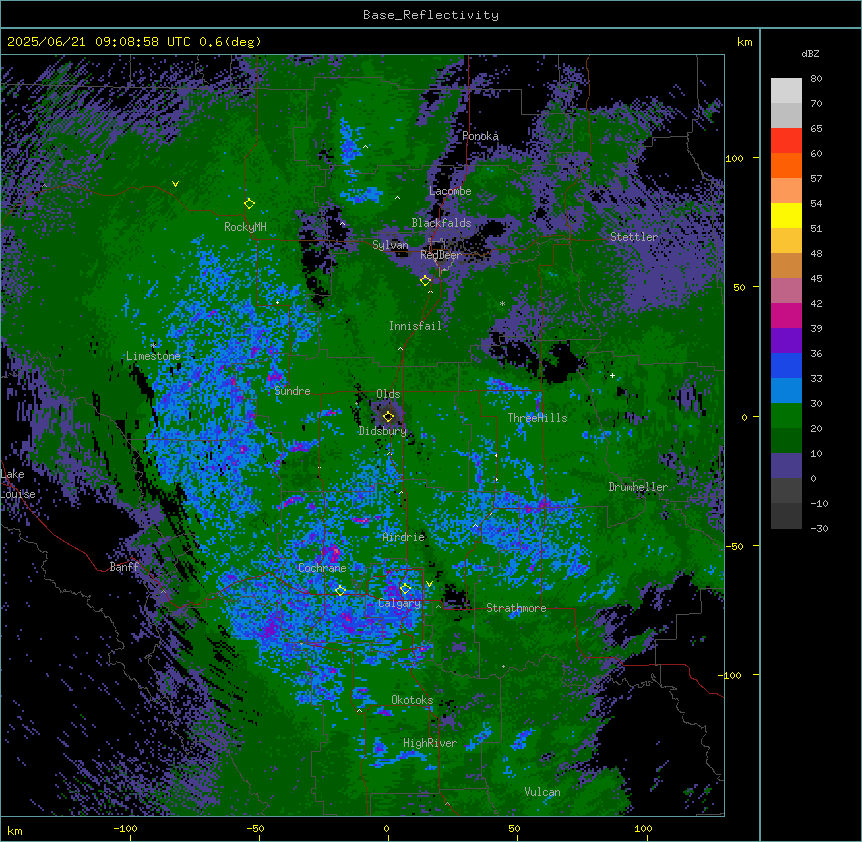Click the Calgary city label
862x842 pixels.
click(x=399, y=603)
